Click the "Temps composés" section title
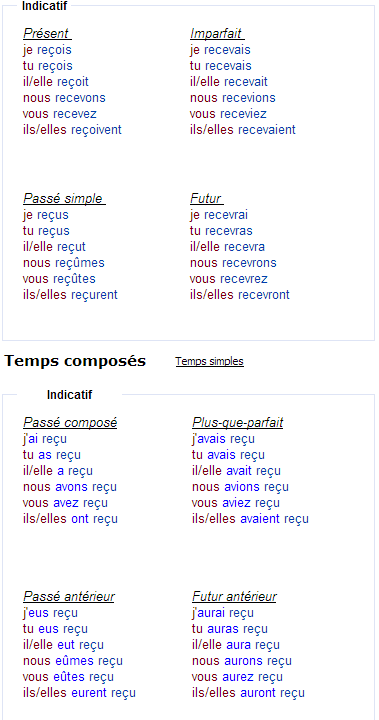 pos(75,361)
